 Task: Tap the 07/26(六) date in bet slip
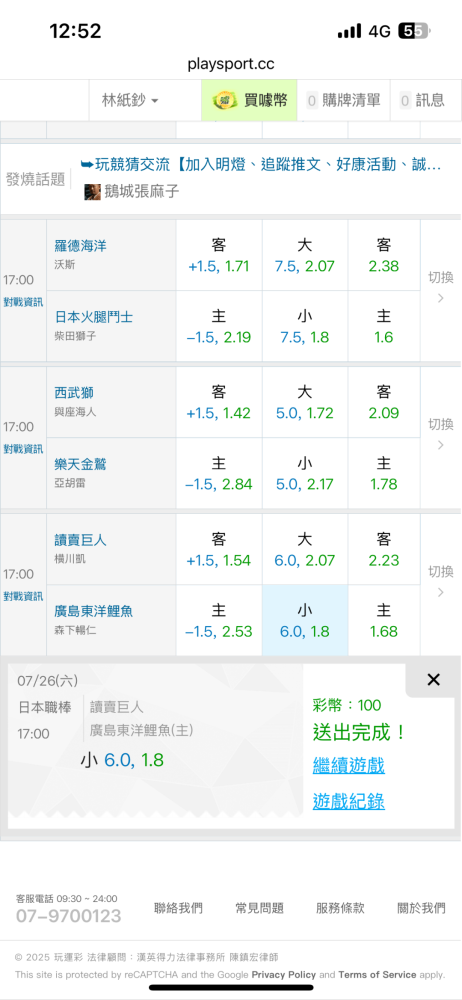pos(47,681)
